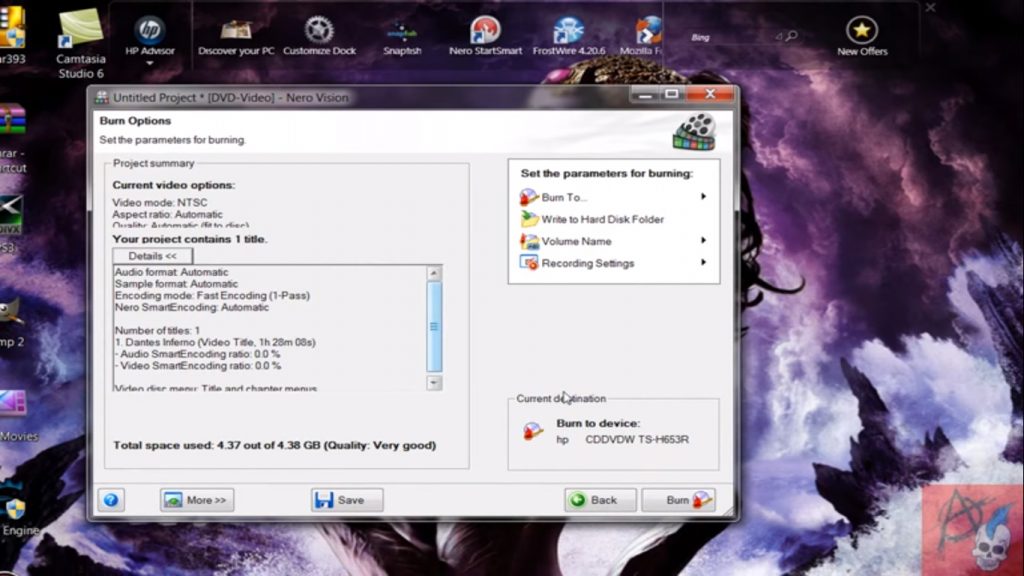Click the details list scrollbar thumb

coord(434,327)
